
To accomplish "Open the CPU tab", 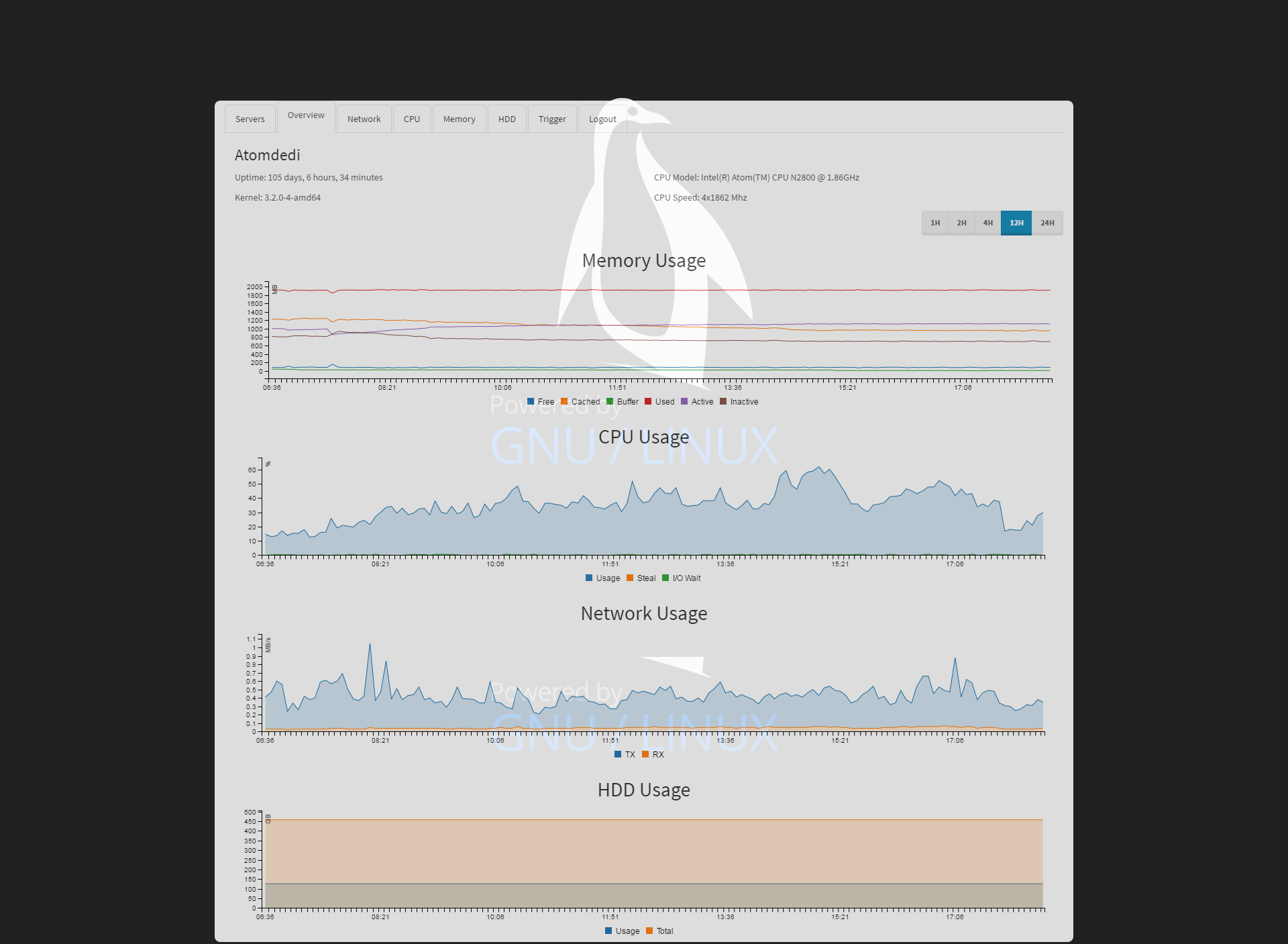I will pyautogui.click(x=411, y=119).
